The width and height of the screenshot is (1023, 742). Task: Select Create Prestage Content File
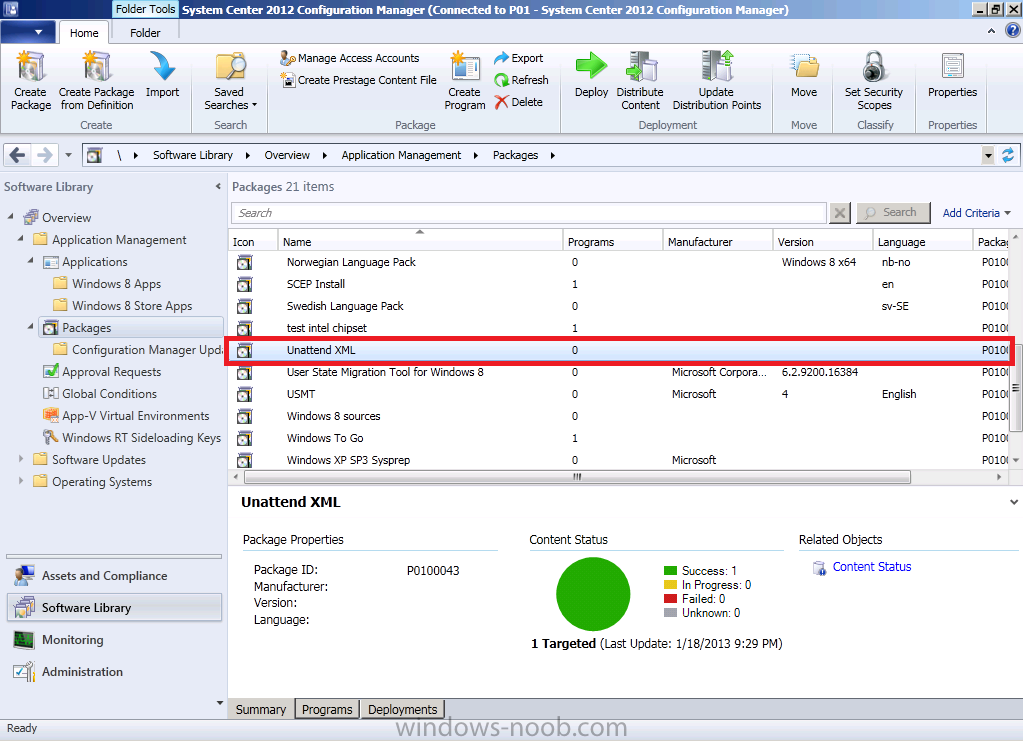(358, 80)
